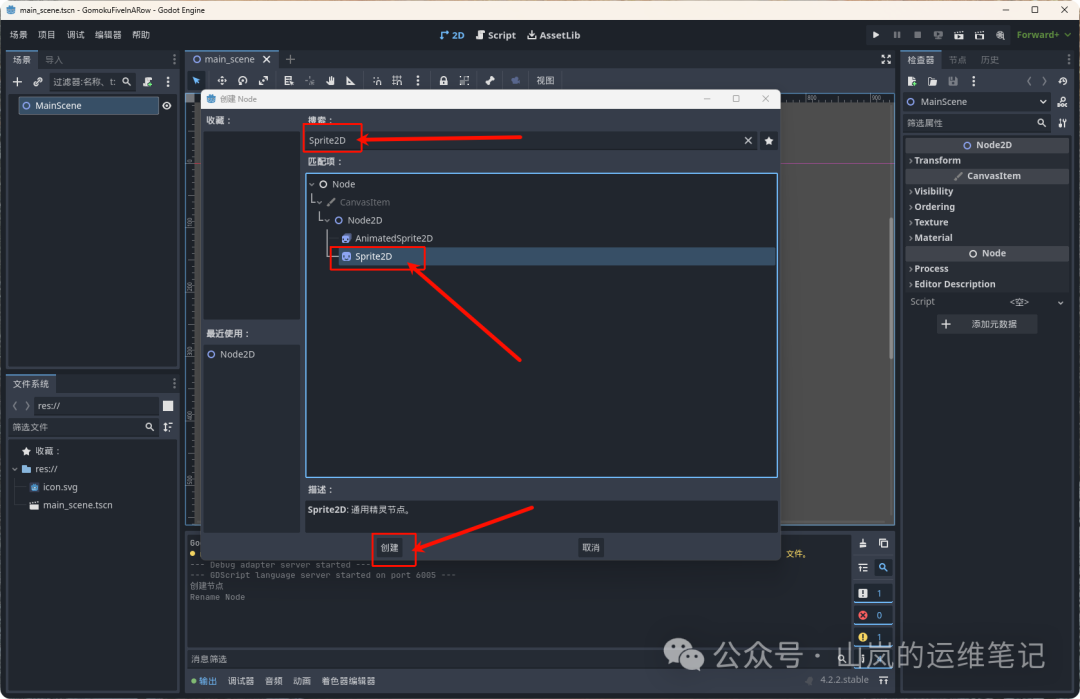Image resolution: width=1080 pixels, height=699 pixels.
Task: Open Forward+ renderer dropdown
Action: [1043, 35]
